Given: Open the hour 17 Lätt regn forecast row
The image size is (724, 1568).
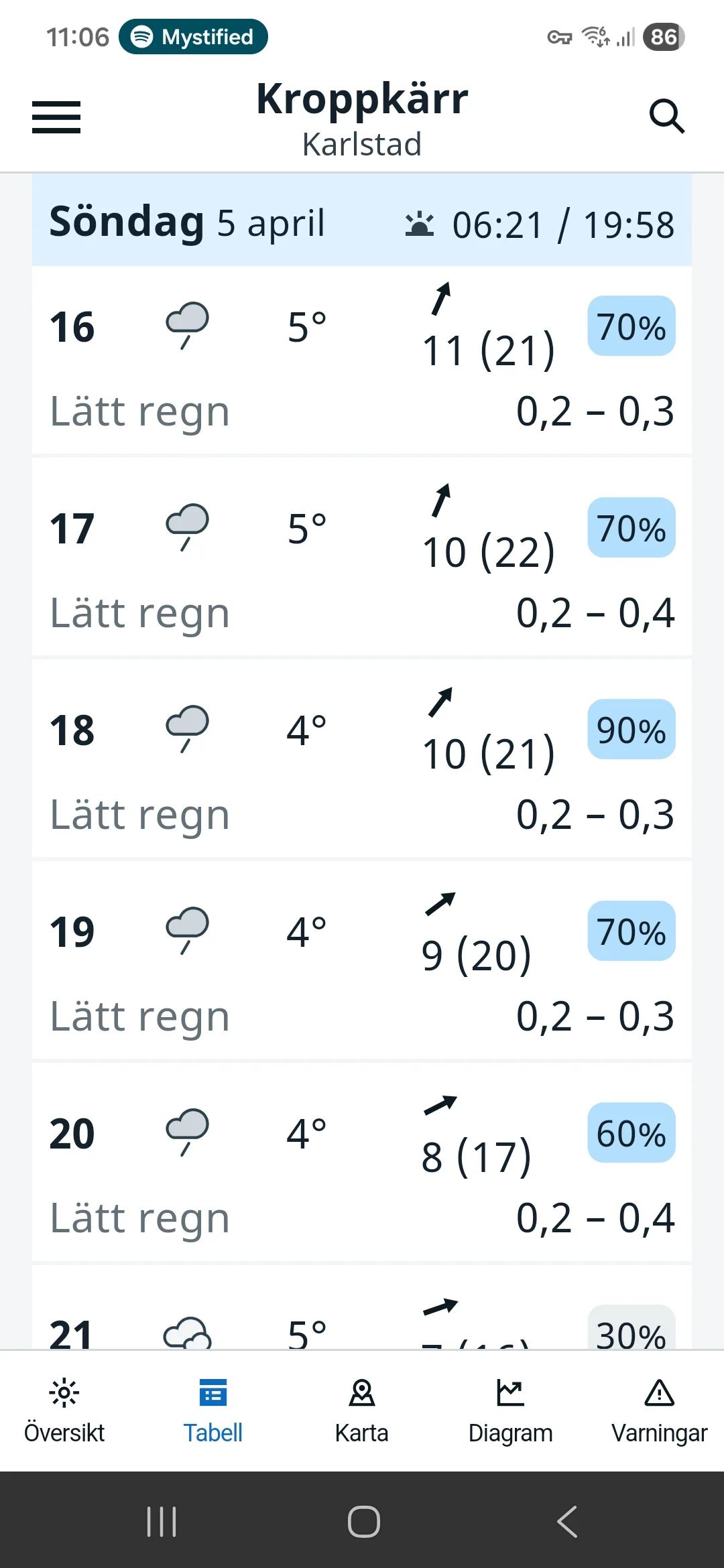Looking at the screenshot, I should [x=362, y=556].
